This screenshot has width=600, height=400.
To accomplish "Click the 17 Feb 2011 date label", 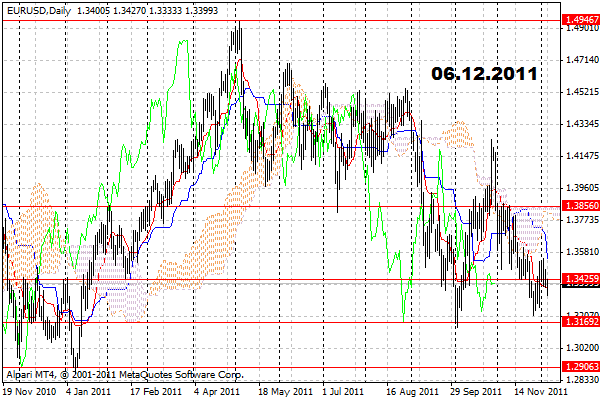I will 153,392.
